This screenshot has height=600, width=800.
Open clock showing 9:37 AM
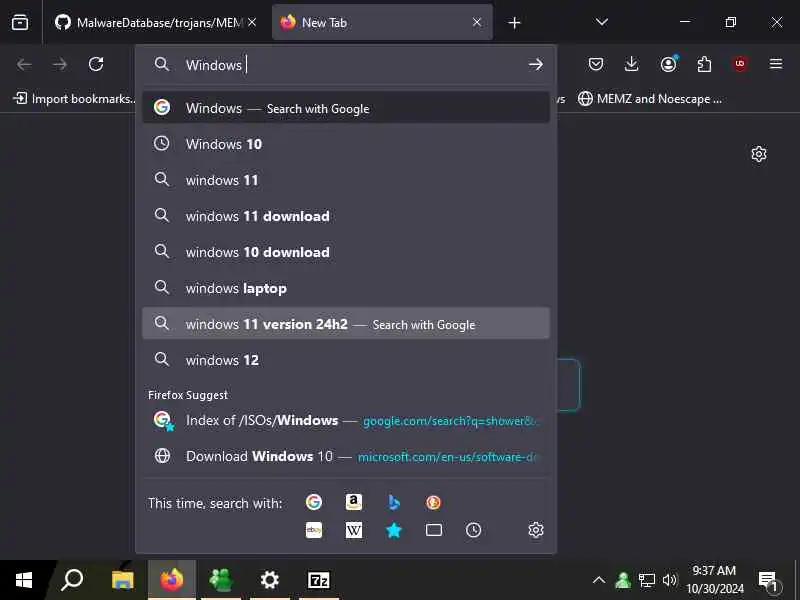tap(714, 580)
